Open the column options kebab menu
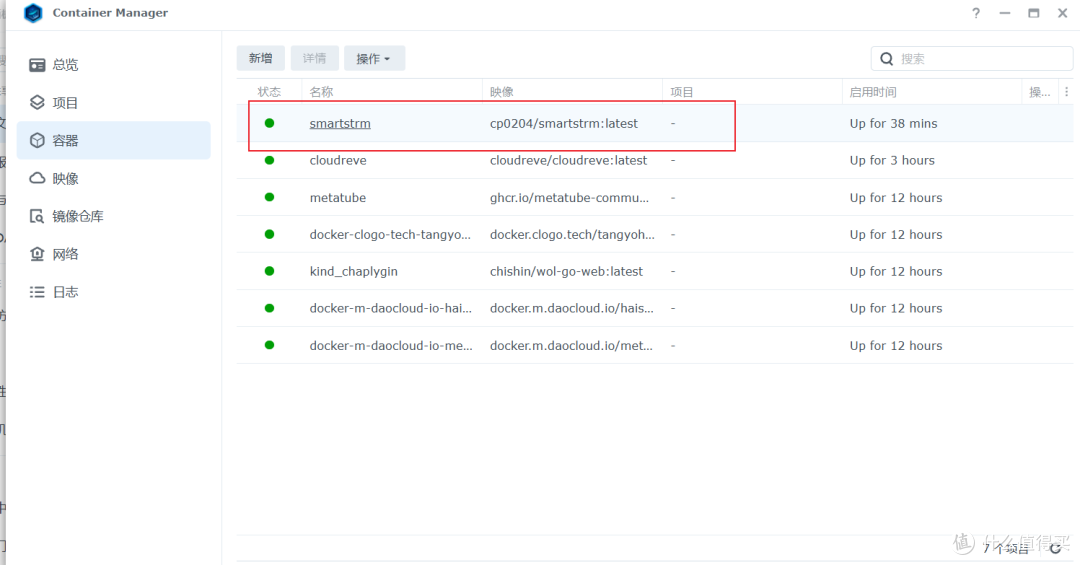 click(x=1066, y=92)
